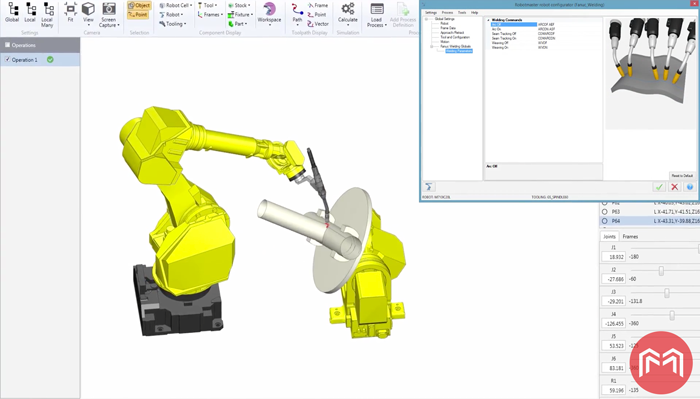The width and height of the screenshot is (700, 399).
Task: Open Global settings in the ribbon
Action: click(12, 12)
